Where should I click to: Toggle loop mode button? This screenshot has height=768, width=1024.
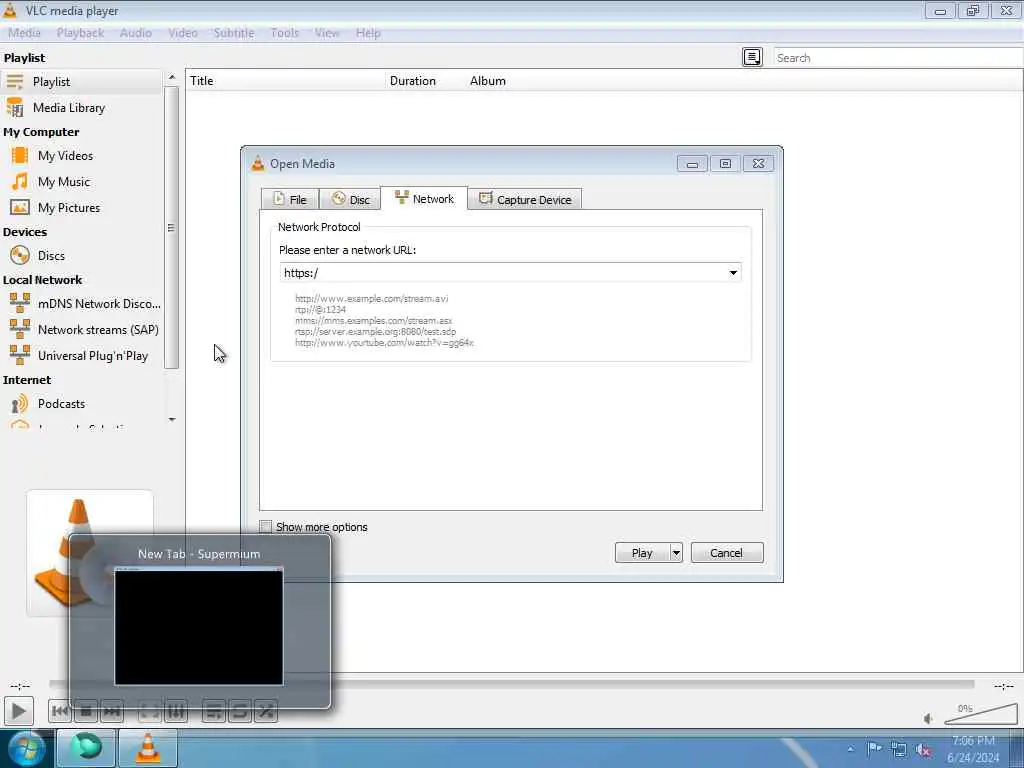tap(240, 711)
